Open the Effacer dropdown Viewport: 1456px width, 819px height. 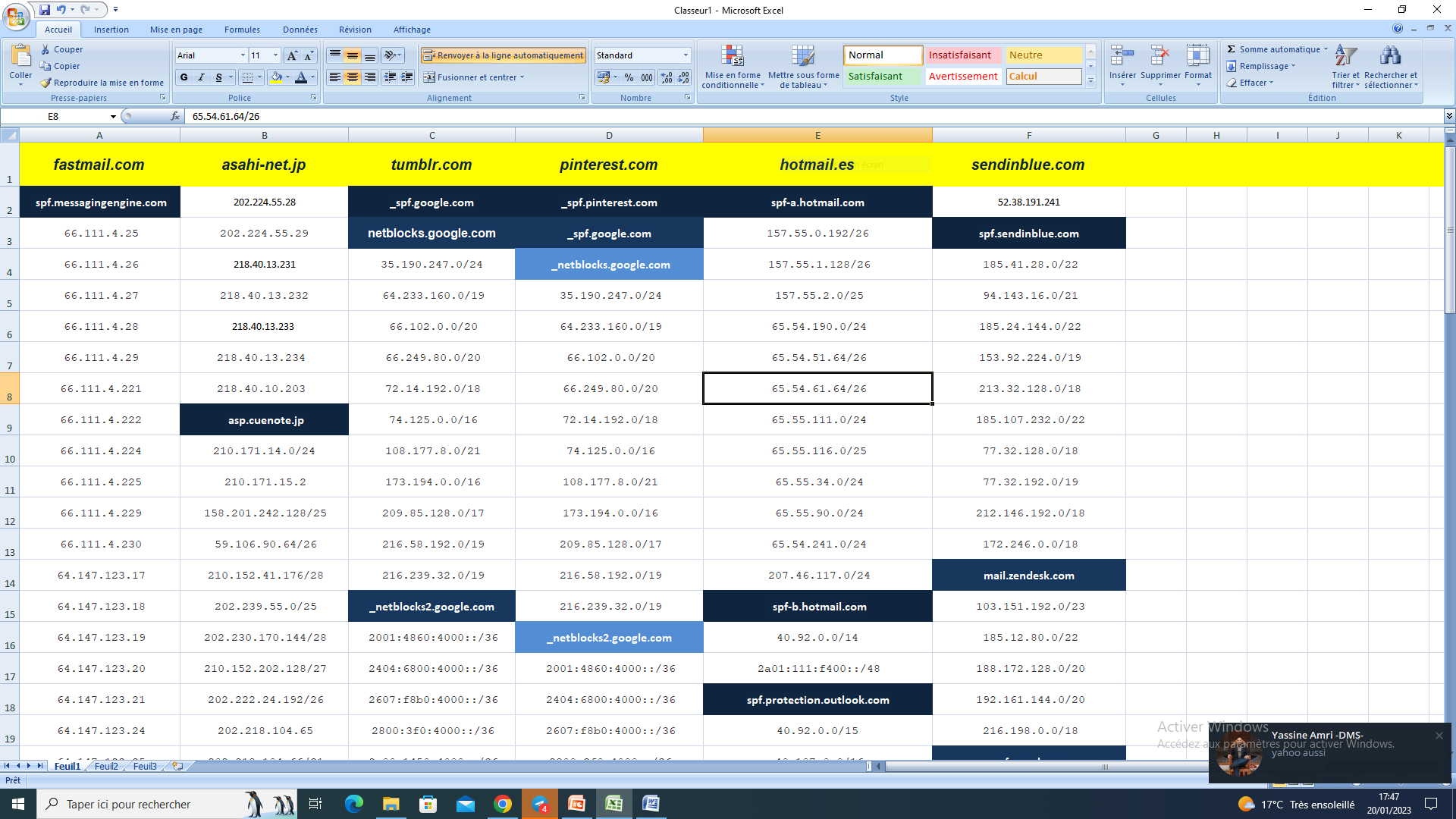click(x=1250, y=83)
